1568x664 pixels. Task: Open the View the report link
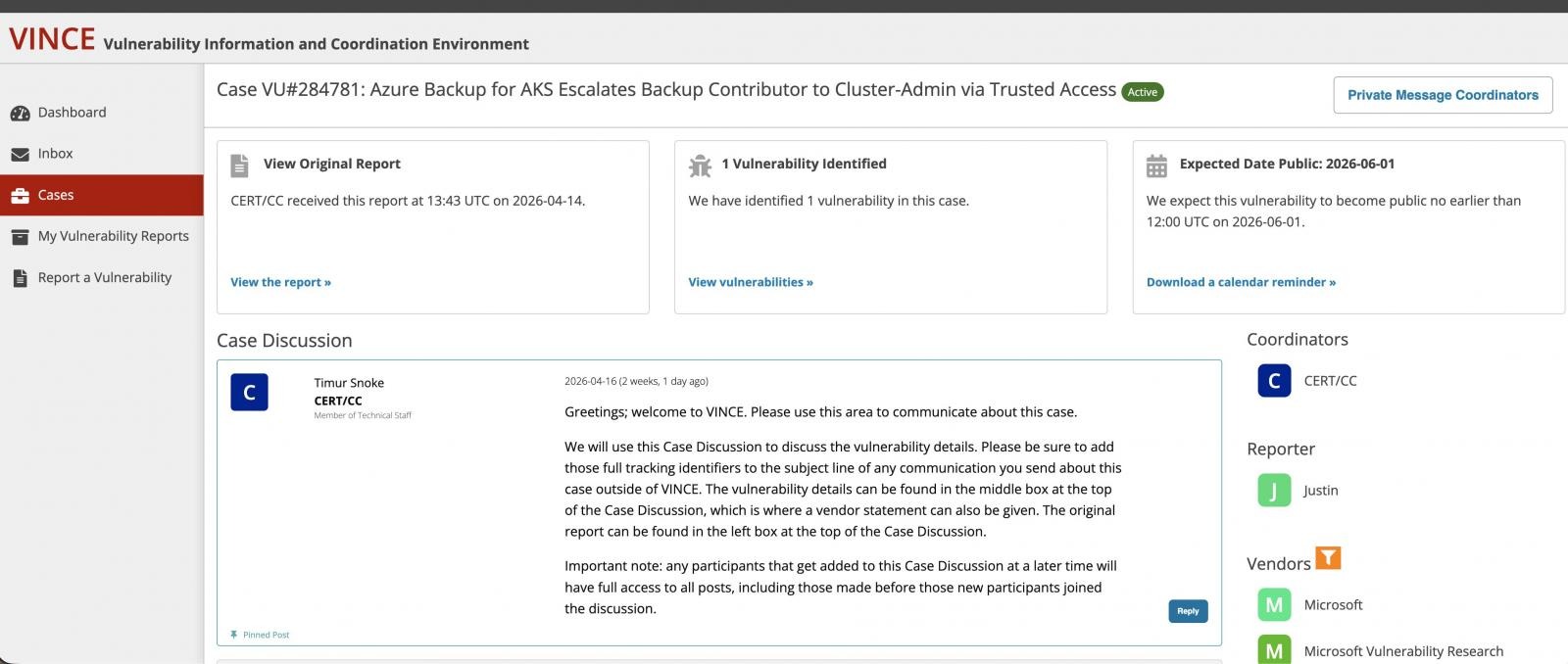pyautogui.click(x=280, y=282)
